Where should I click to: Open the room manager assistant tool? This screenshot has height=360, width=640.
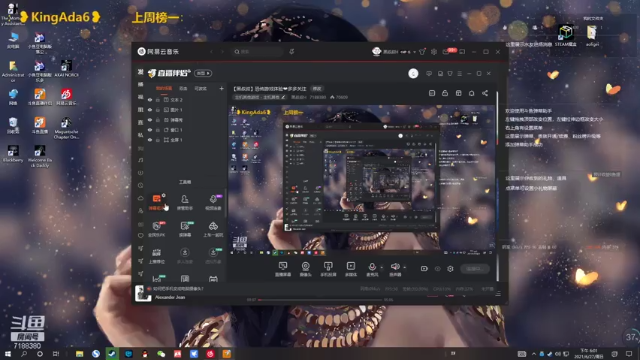[x=184, y=202]
